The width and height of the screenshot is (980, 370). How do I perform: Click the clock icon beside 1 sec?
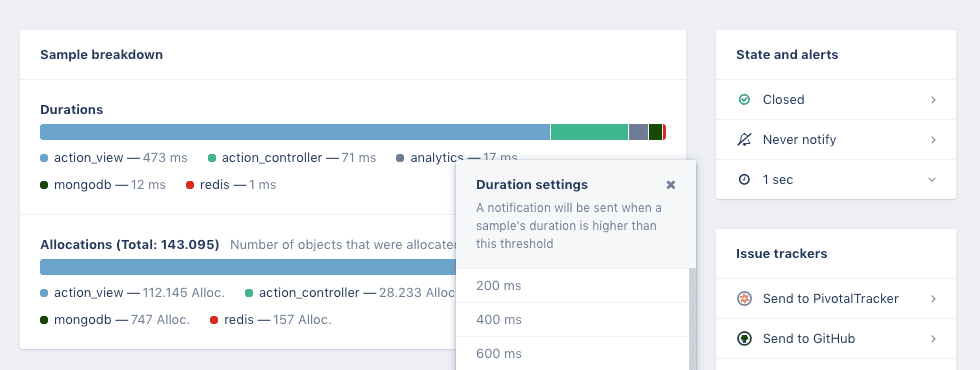(x=744, y=179)
